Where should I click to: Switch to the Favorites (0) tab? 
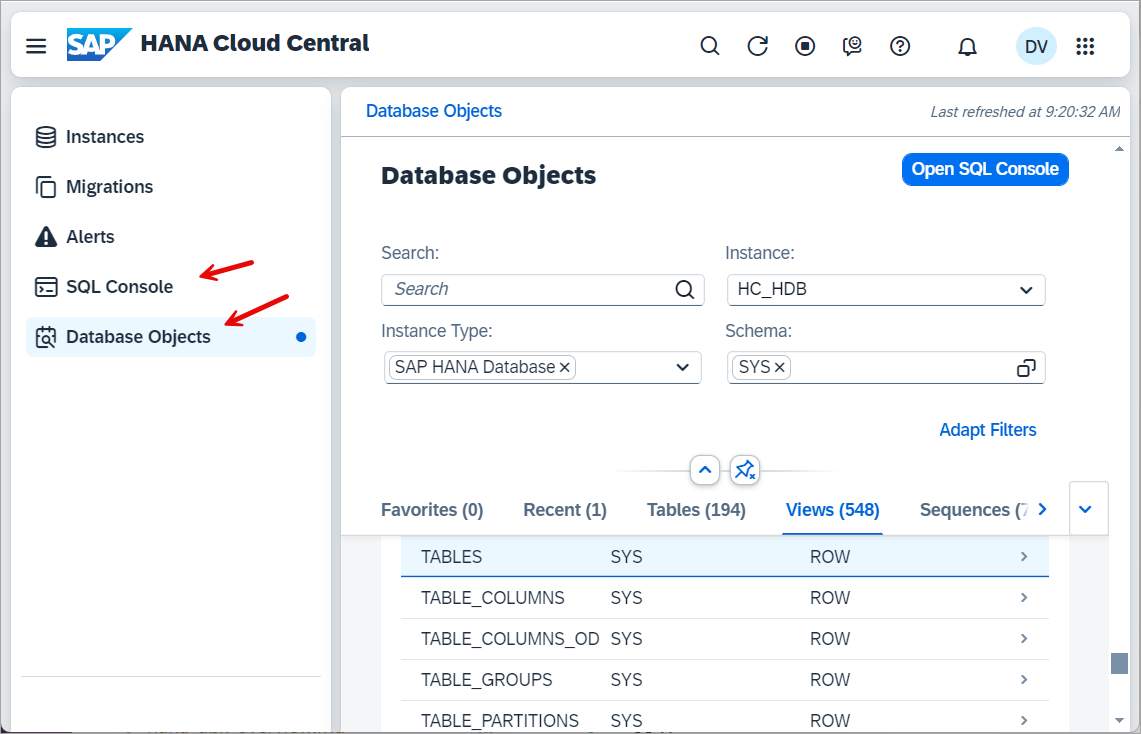point(432,510)
